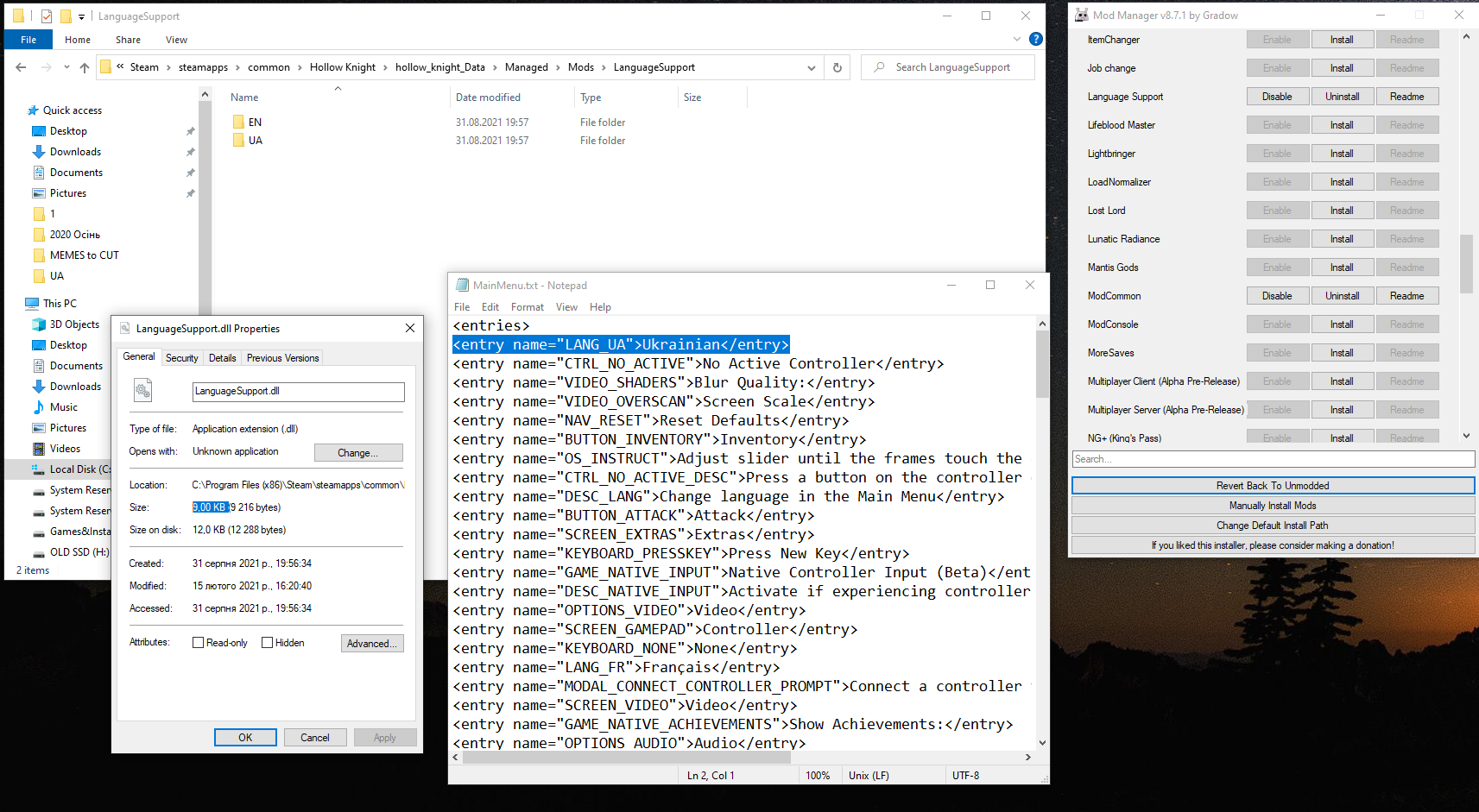Open Downloads under Quick access

tap(75, 152)
